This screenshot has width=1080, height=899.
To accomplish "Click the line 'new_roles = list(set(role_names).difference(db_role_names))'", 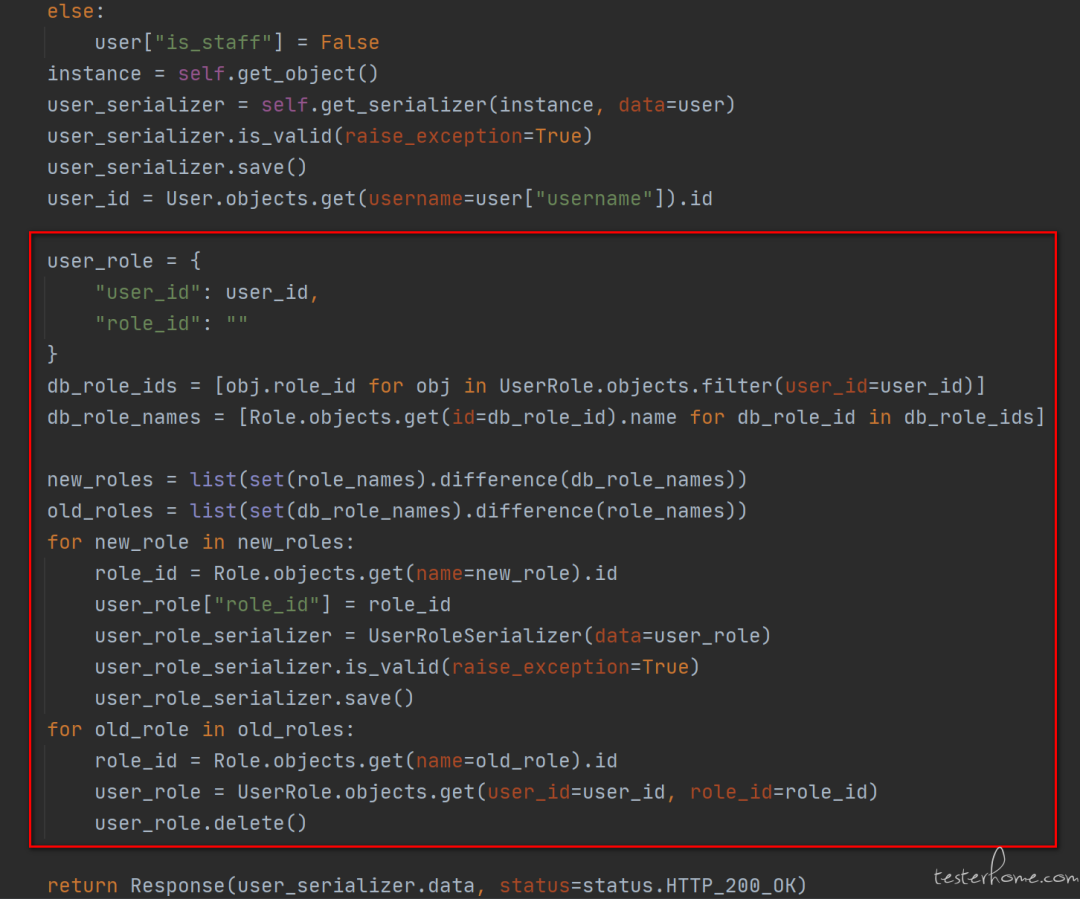I will coord(397,479).
